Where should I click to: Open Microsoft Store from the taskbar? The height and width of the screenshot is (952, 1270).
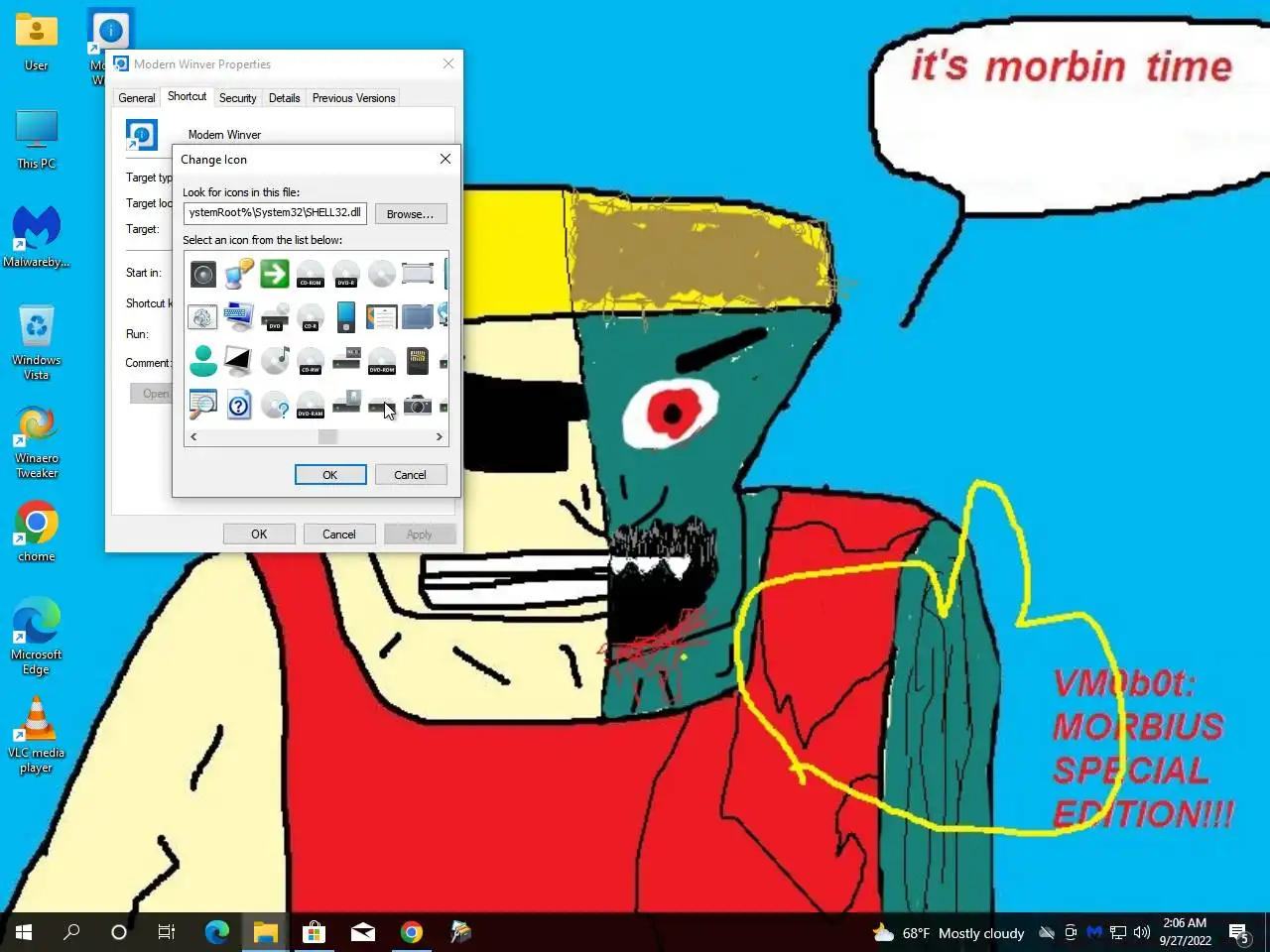coord(315,932)
